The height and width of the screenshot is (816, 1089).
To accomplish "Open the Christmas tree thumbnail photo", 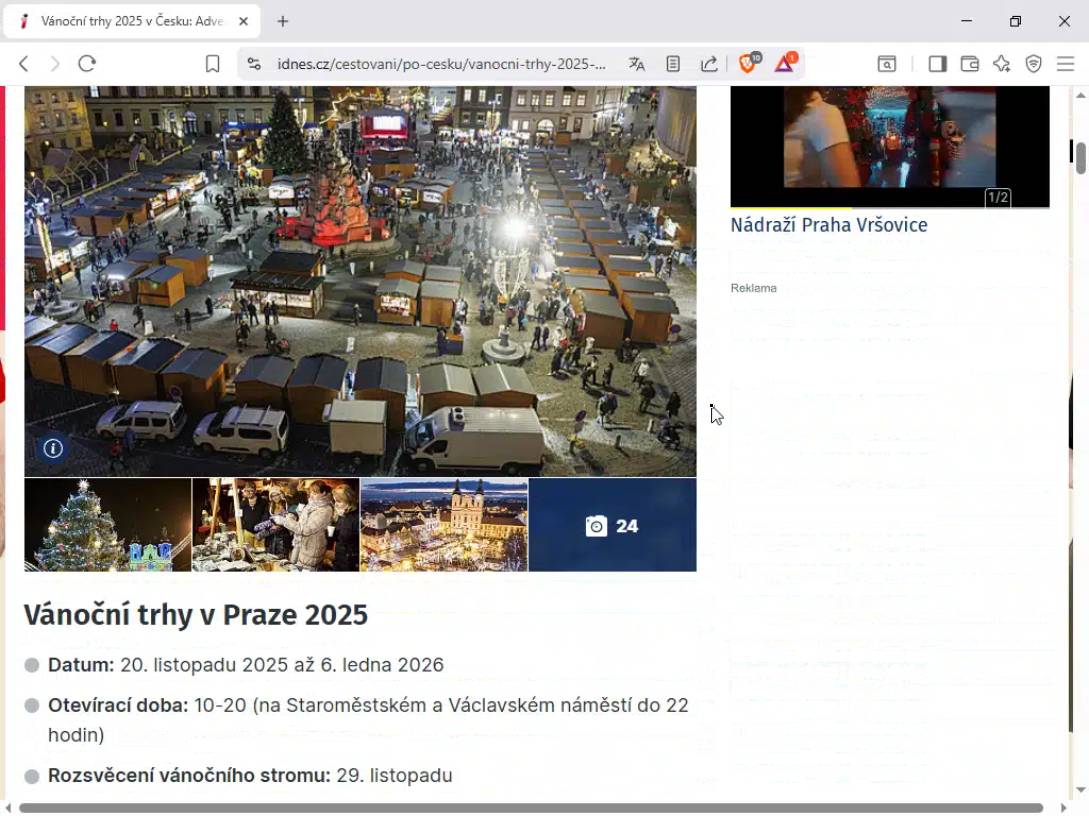I will click(x=108, y=525).
